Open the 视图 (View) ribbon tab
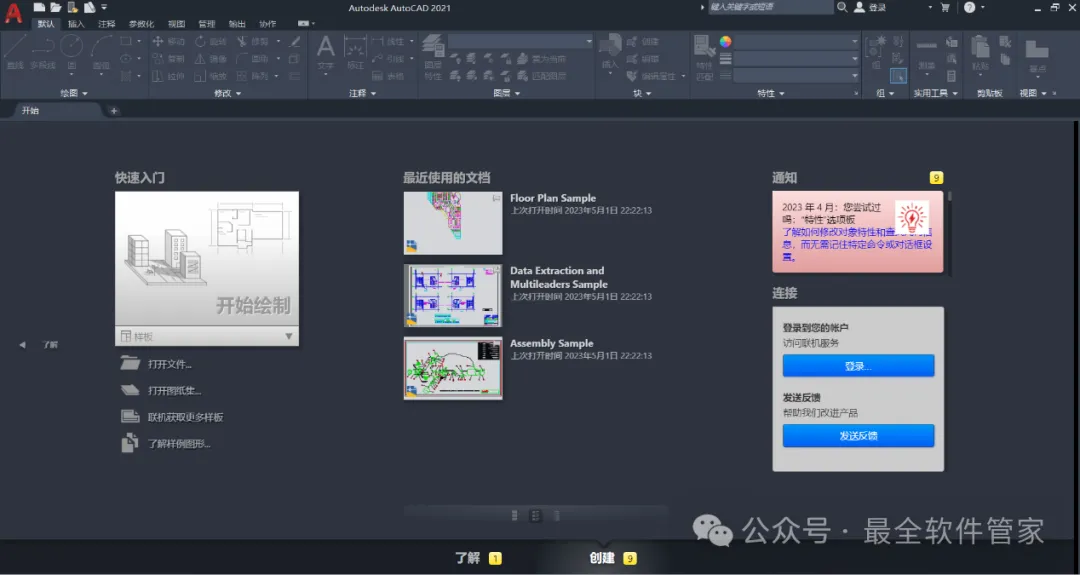 176,23
